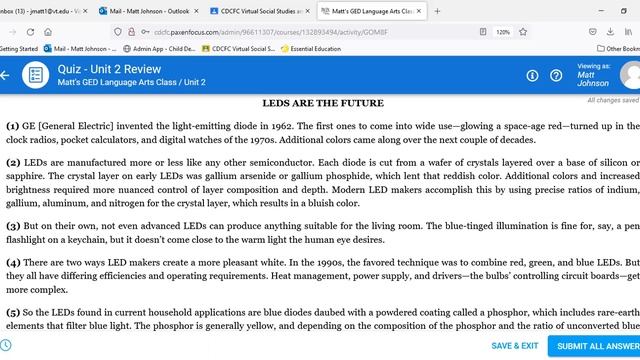The image size is (640, 360).
Task: Click SAVE & EXIT
Action: click(x=515, y=346)
